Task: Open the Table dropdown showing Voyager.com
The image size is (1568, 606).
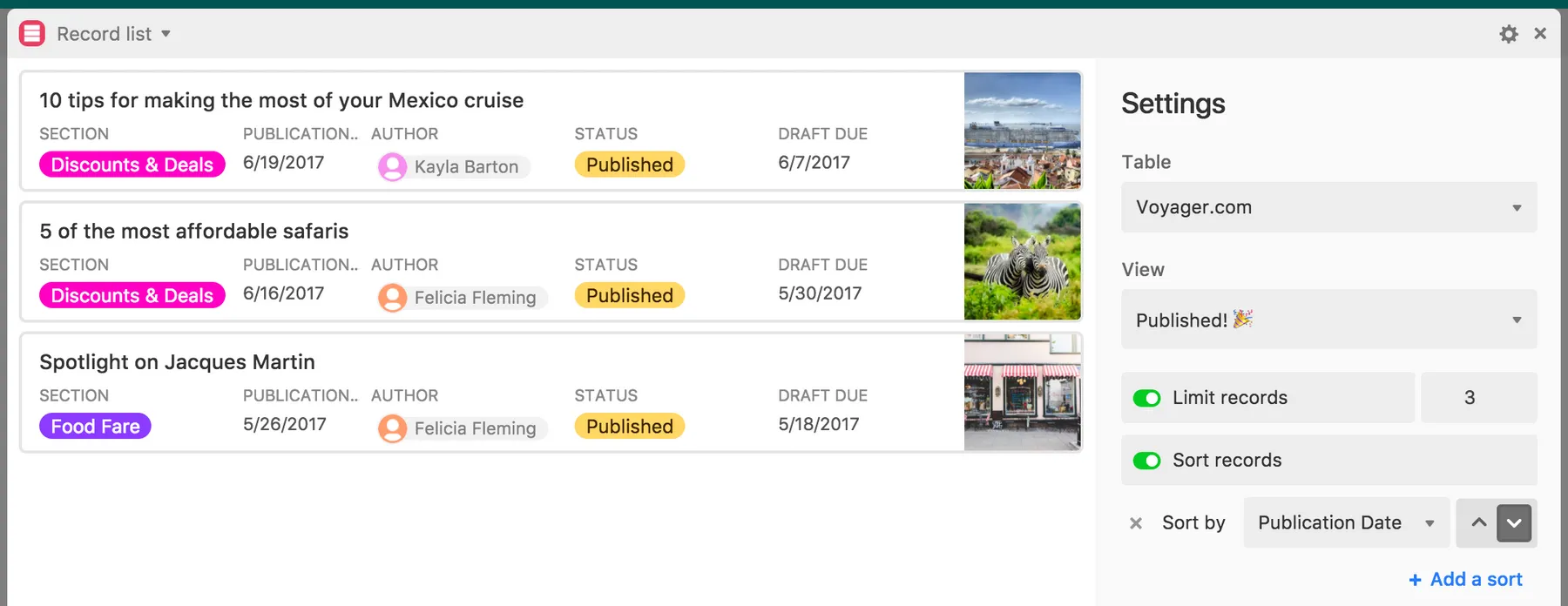Action: [x=1328, y=207]
